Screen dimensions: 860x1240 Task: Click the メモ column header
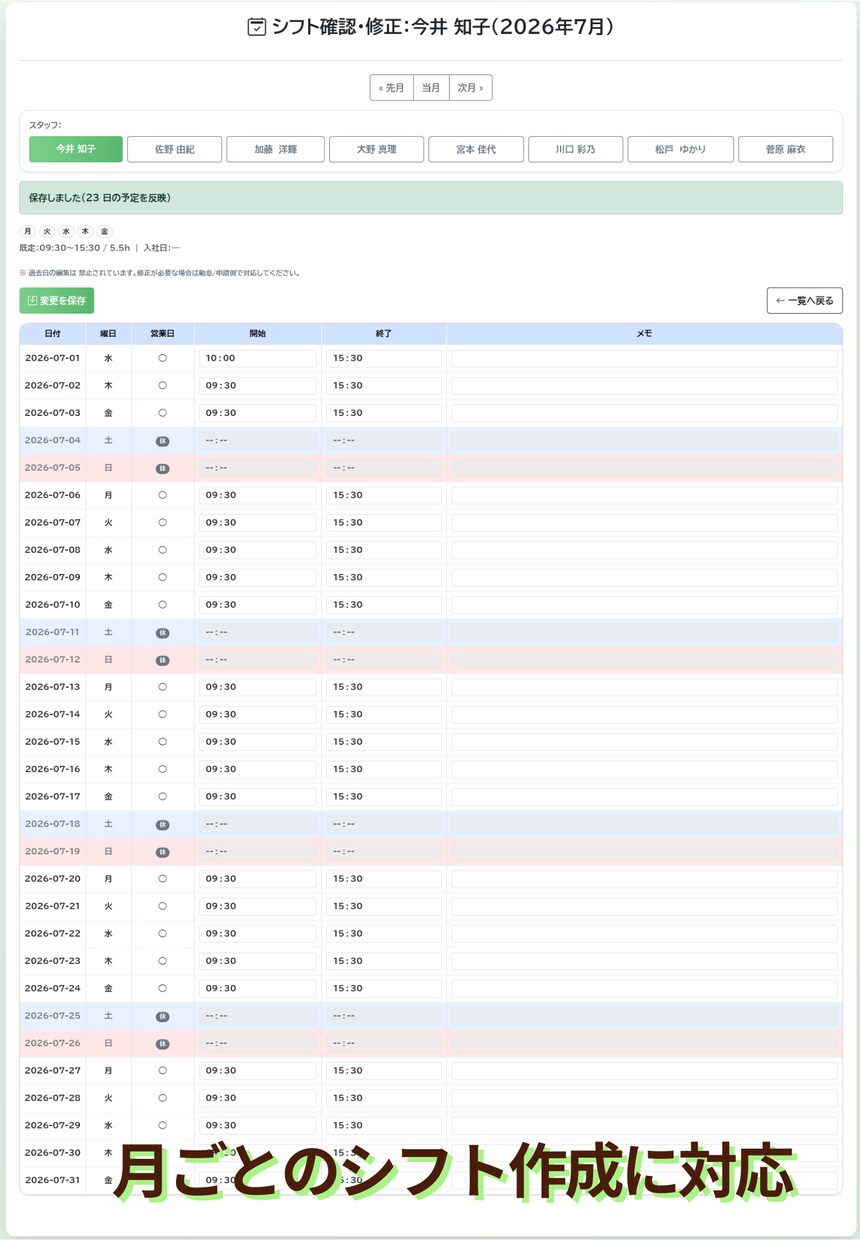coord(644,333)
